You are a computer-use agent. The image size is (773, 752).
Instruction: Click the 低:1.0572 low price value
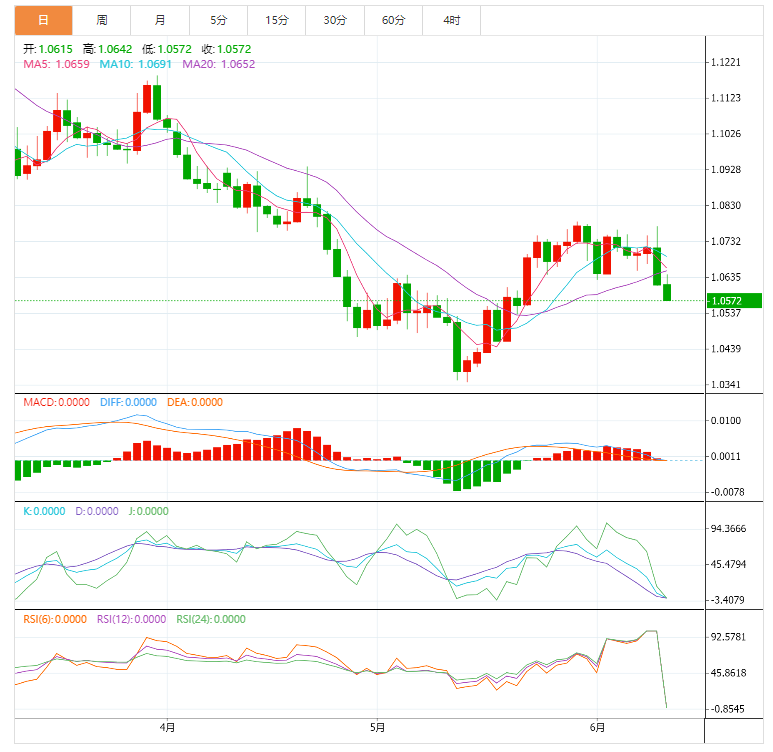167,49
